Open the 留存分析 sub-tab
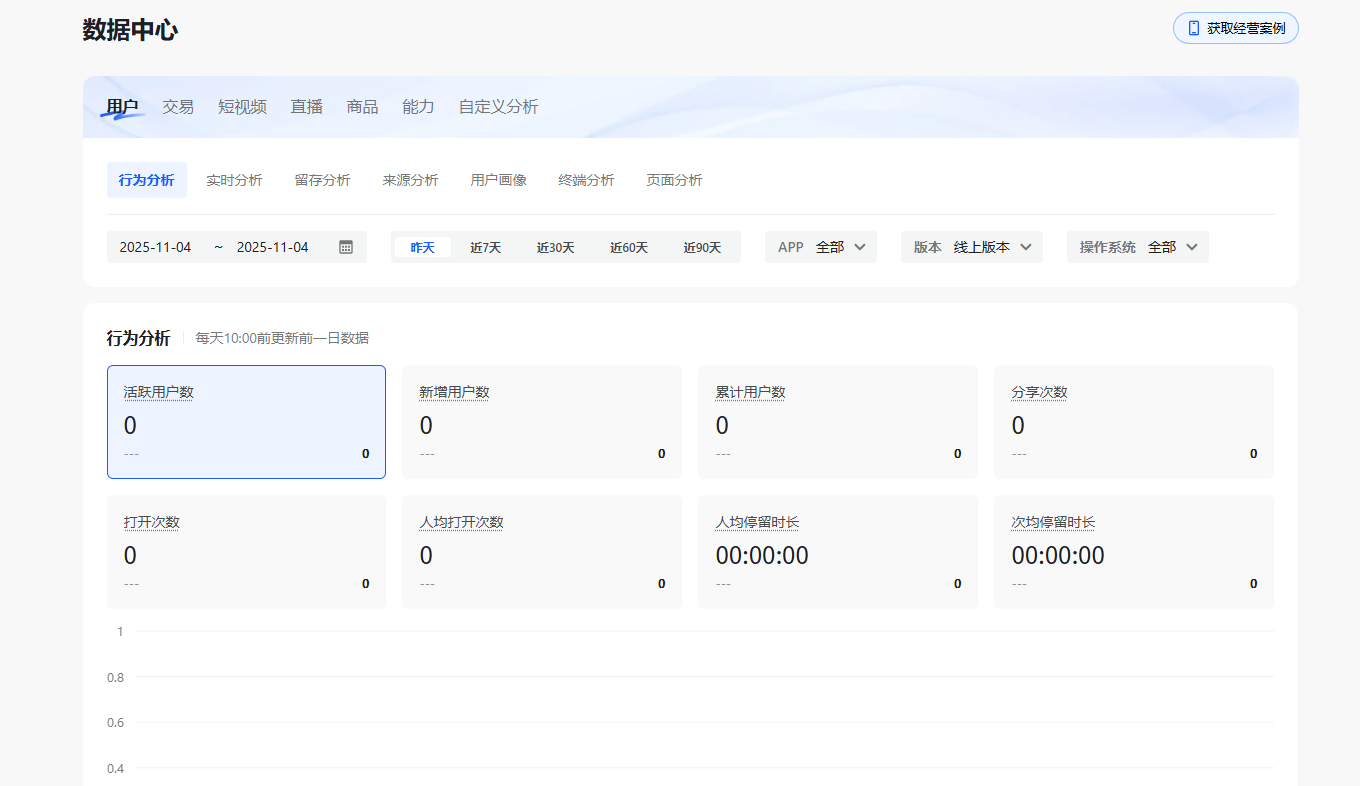This screenshot has height=786, width=1360. tap(322, 180)
